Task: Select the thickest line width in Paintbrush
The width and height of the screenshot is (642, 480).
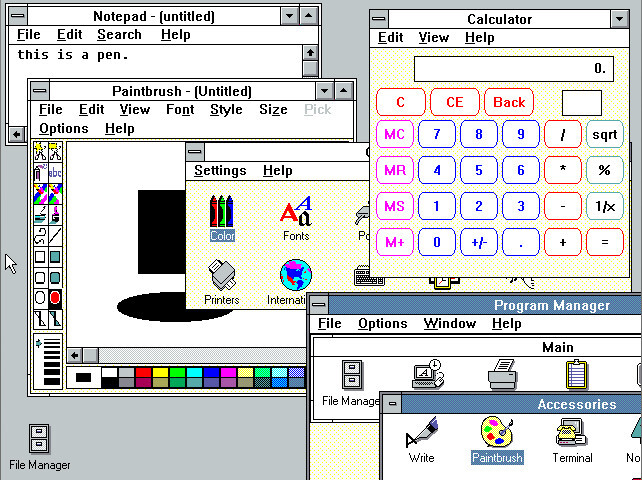Action: click(x=52, y=381)
